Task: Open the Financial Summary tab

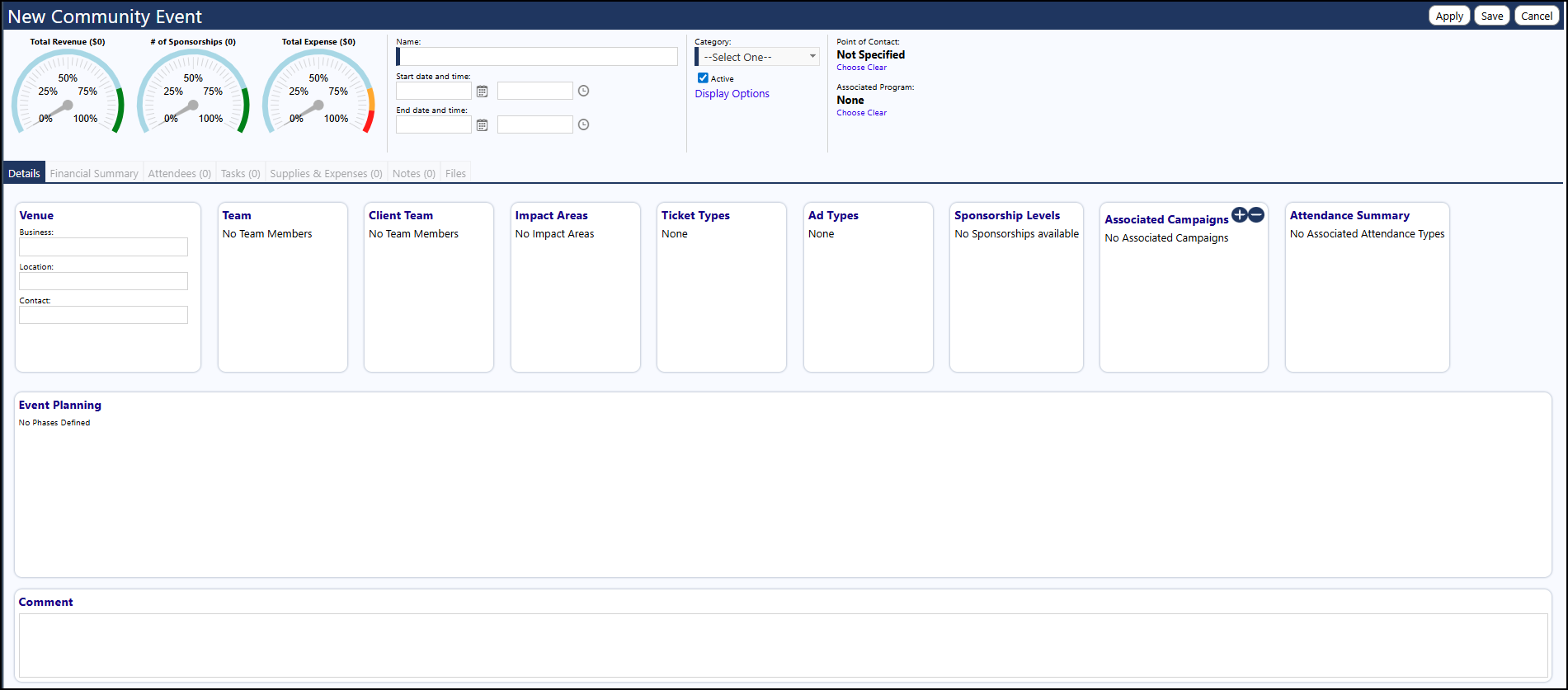Action: point(94,173)
